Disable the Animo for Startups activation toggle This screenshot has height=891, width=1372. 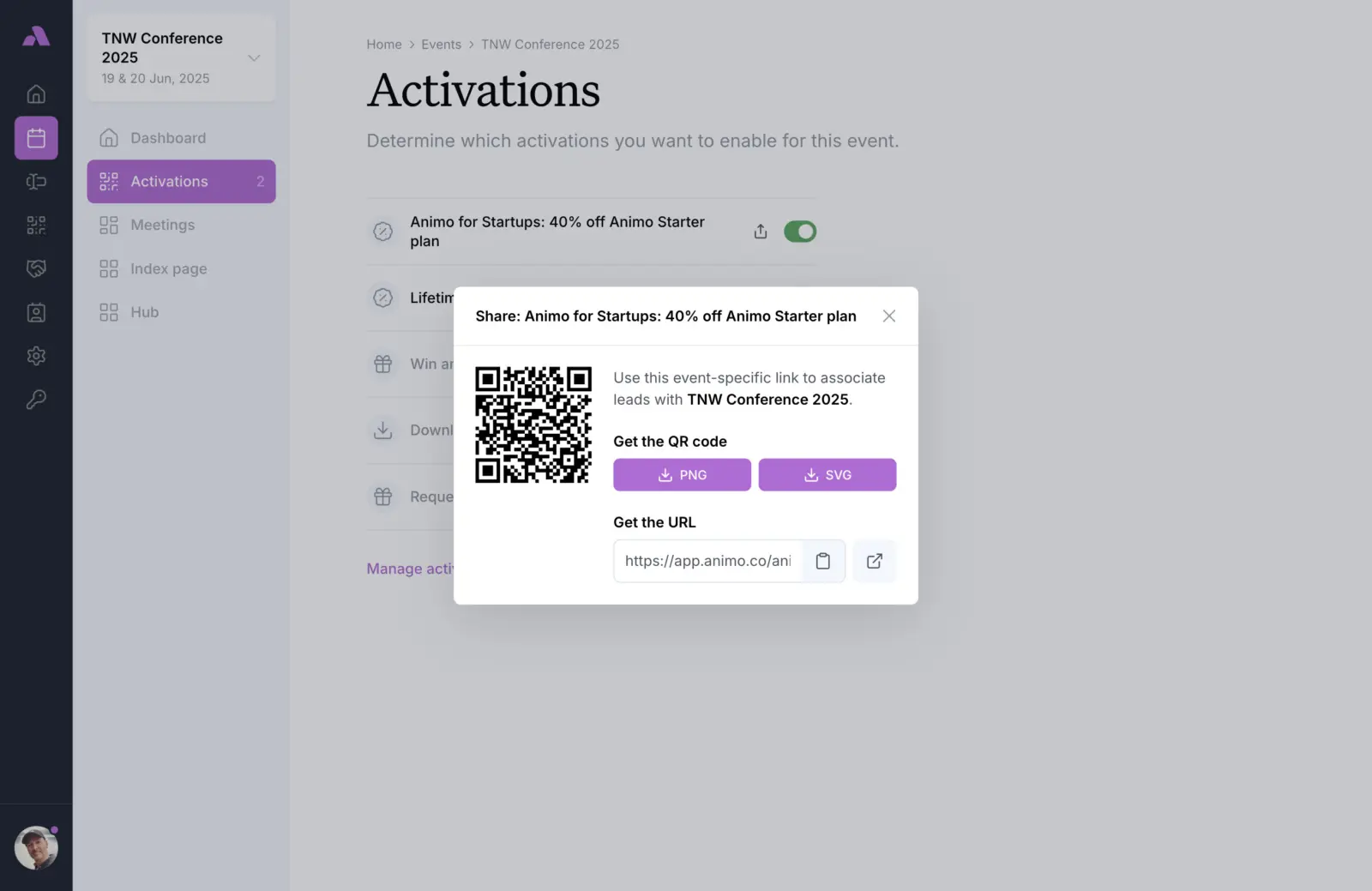[x=799, y=231]
